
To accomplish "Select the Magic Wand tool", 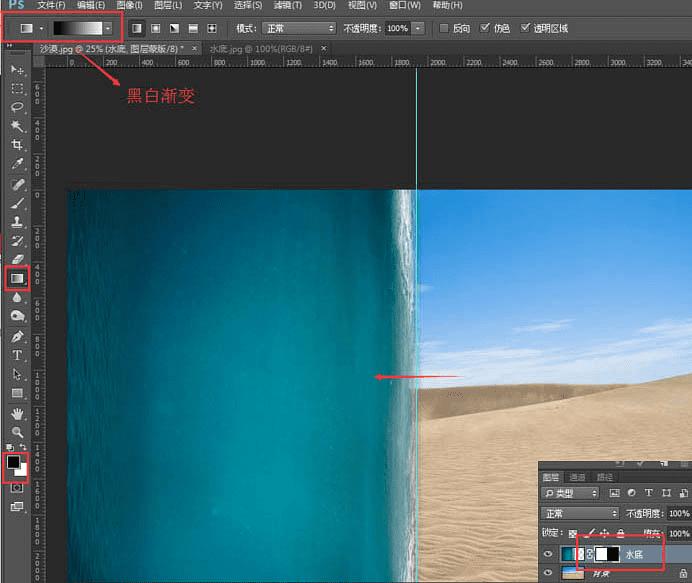I will (17, 126).
